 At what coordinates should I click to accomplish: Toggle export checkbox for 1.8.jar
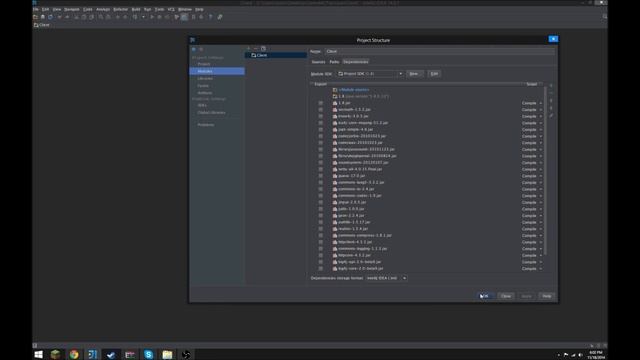[320, 103]
